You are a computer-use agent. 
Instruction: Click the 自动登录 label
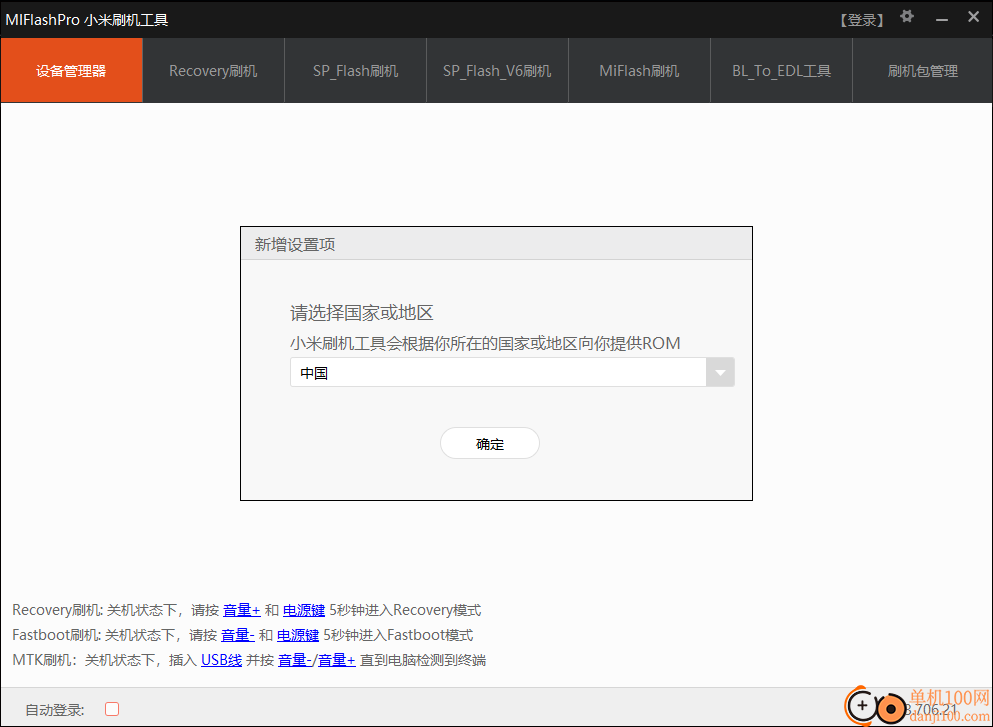54,709
